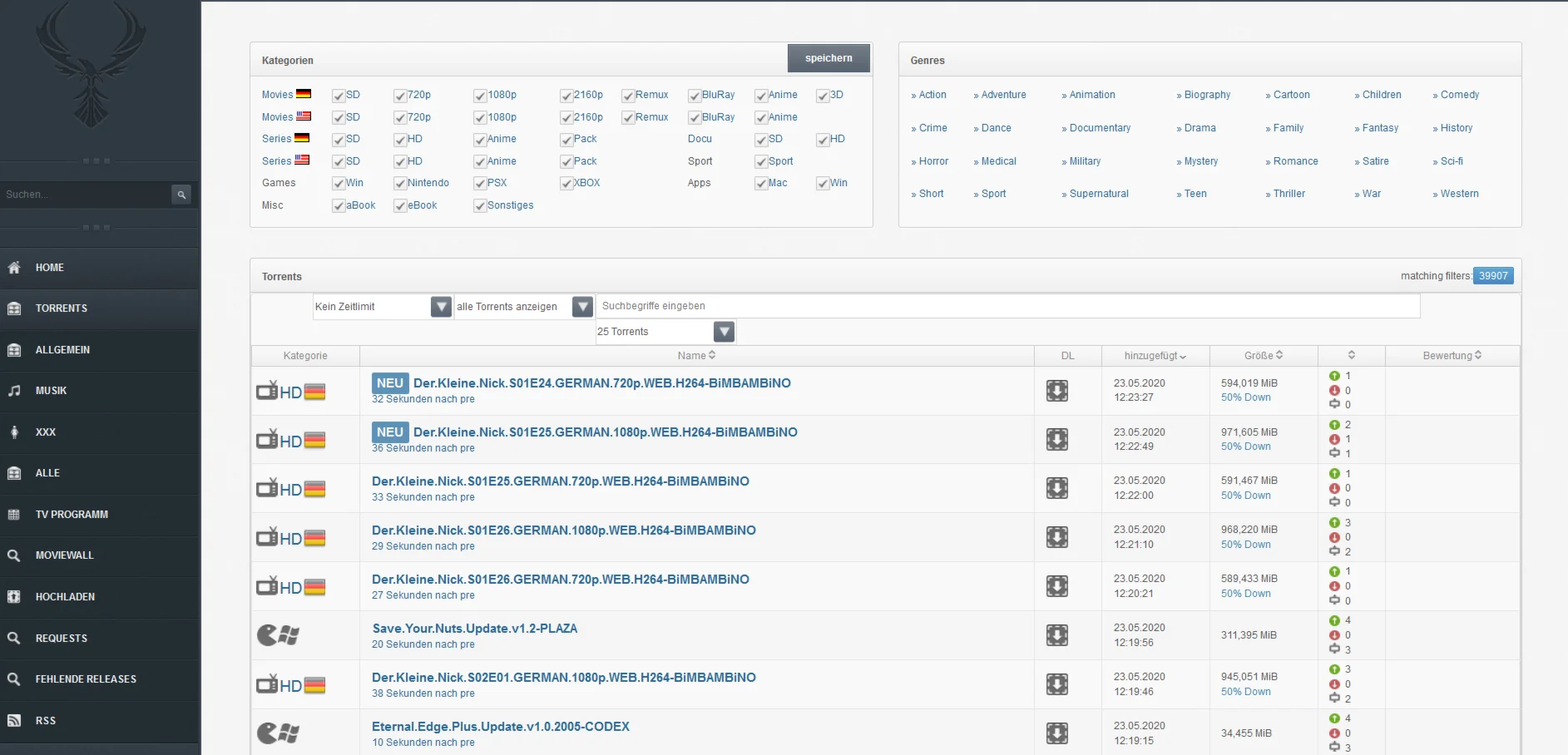
Task: Download Der.Kleine.Nick.S01E24 720p torrent via DL icon
Action: click(x=1056, y=391)
